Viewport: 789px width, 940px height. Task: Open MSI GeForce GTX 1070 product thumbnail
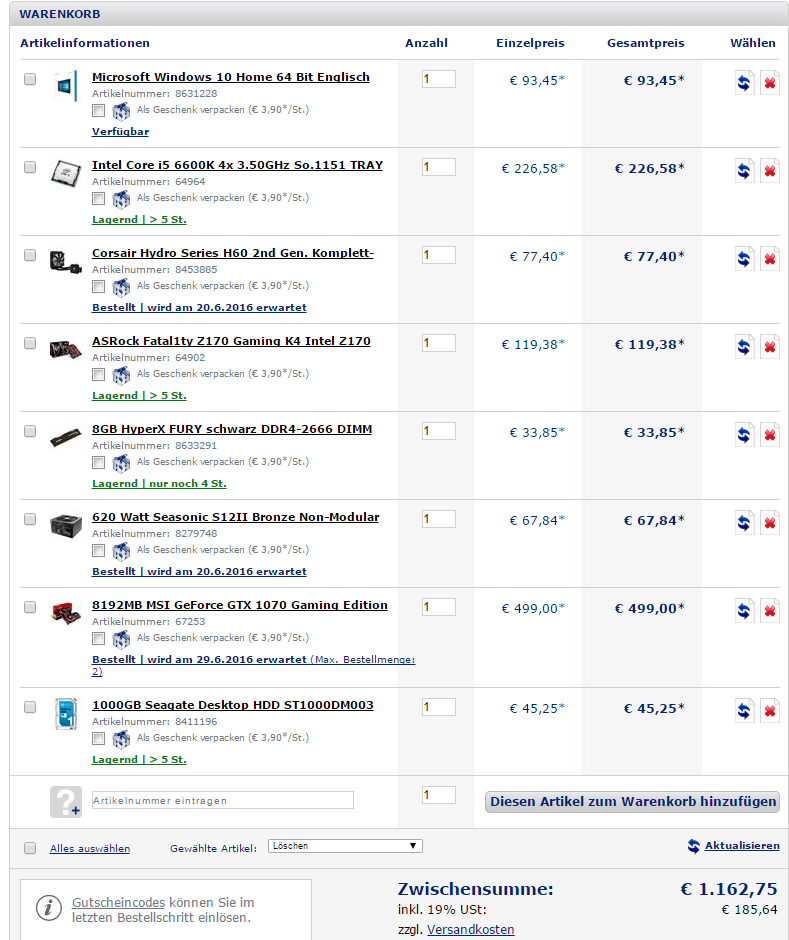point(65,613)
